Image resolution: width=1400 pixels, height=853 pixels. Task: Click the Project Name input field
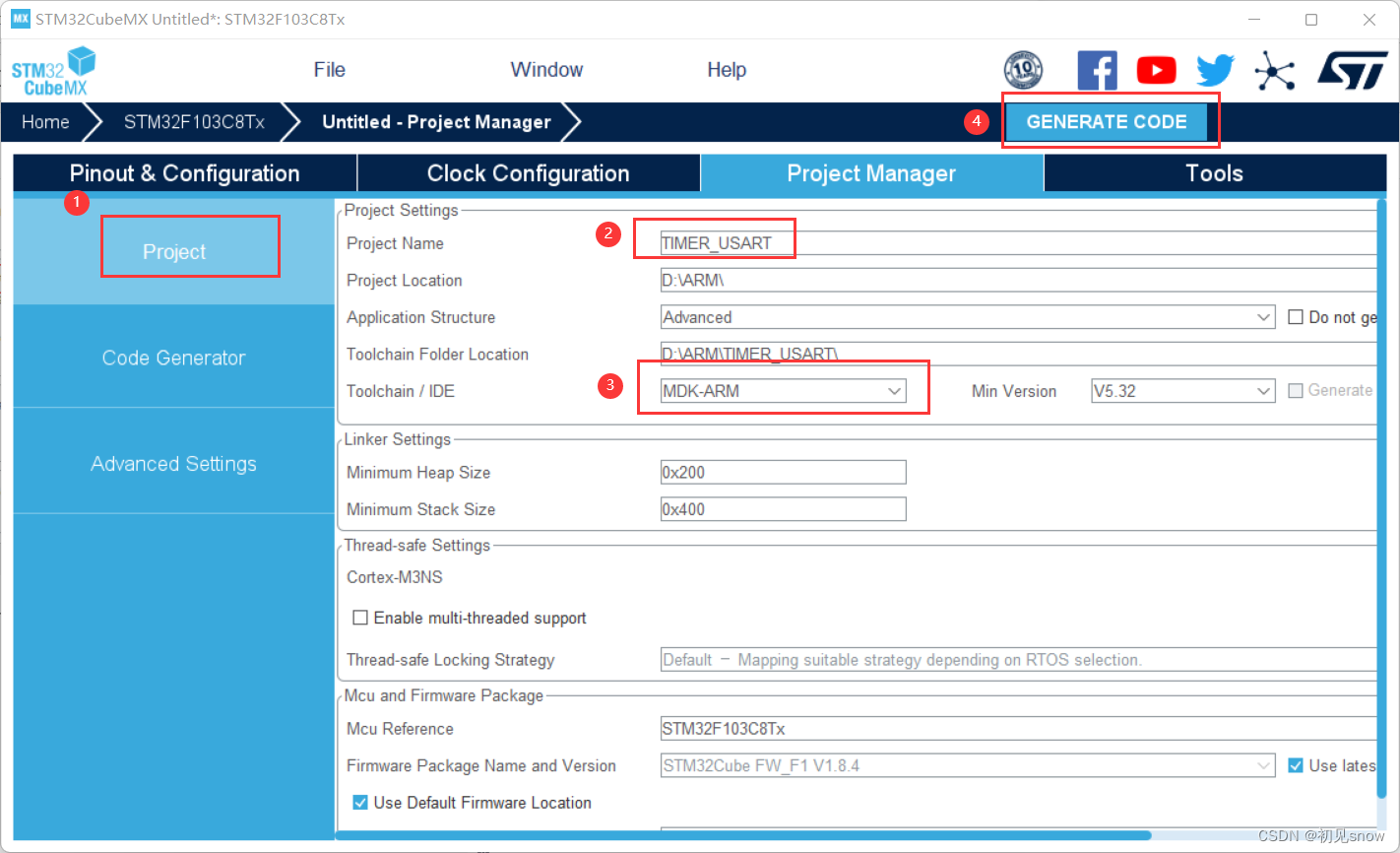pyautogui.click(x=1018, y=243)
